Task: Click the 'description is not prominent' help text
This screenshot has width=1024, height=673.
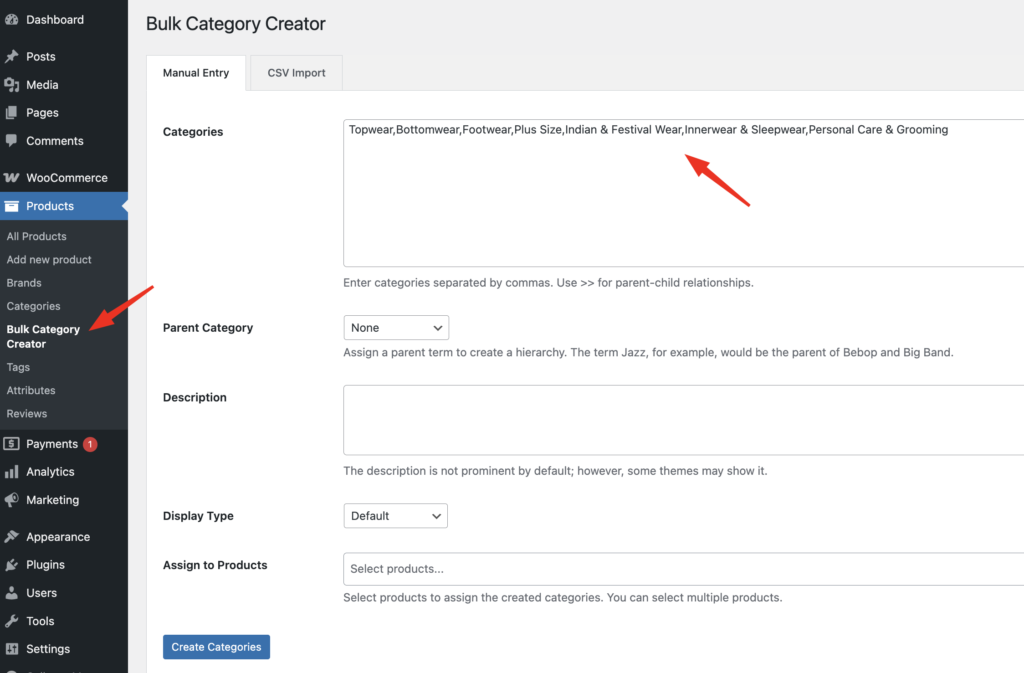Action: point(555,471)
